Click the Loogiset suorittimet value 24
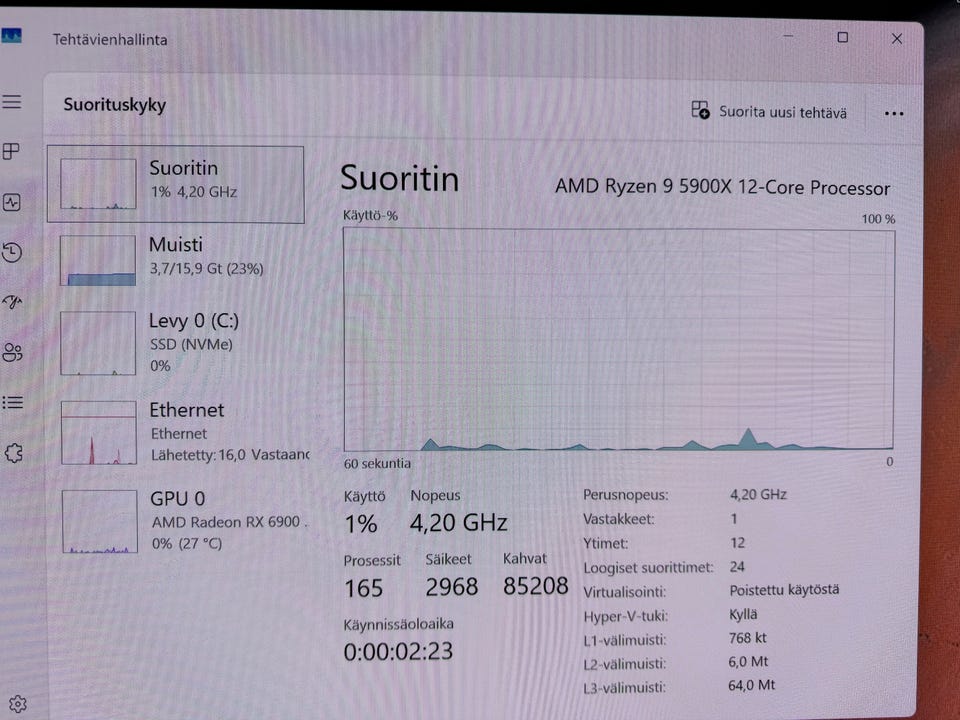960x720 pixels. click(737, 566)
